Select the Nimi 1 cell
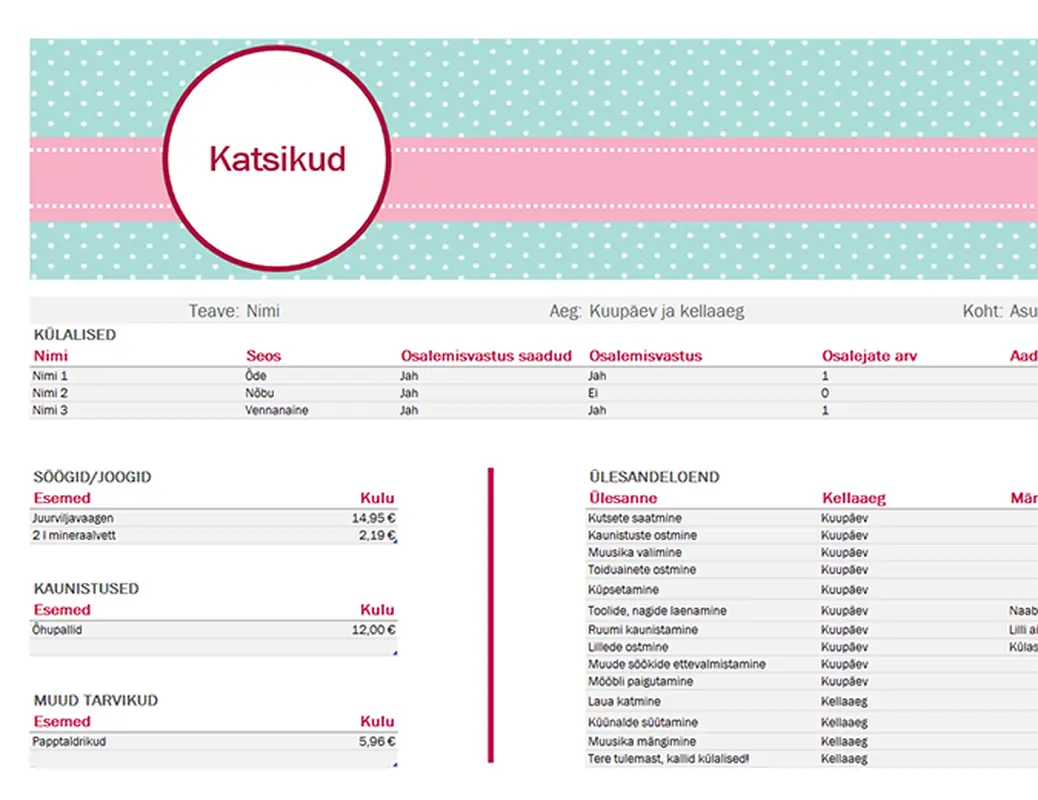 [50, 375]
